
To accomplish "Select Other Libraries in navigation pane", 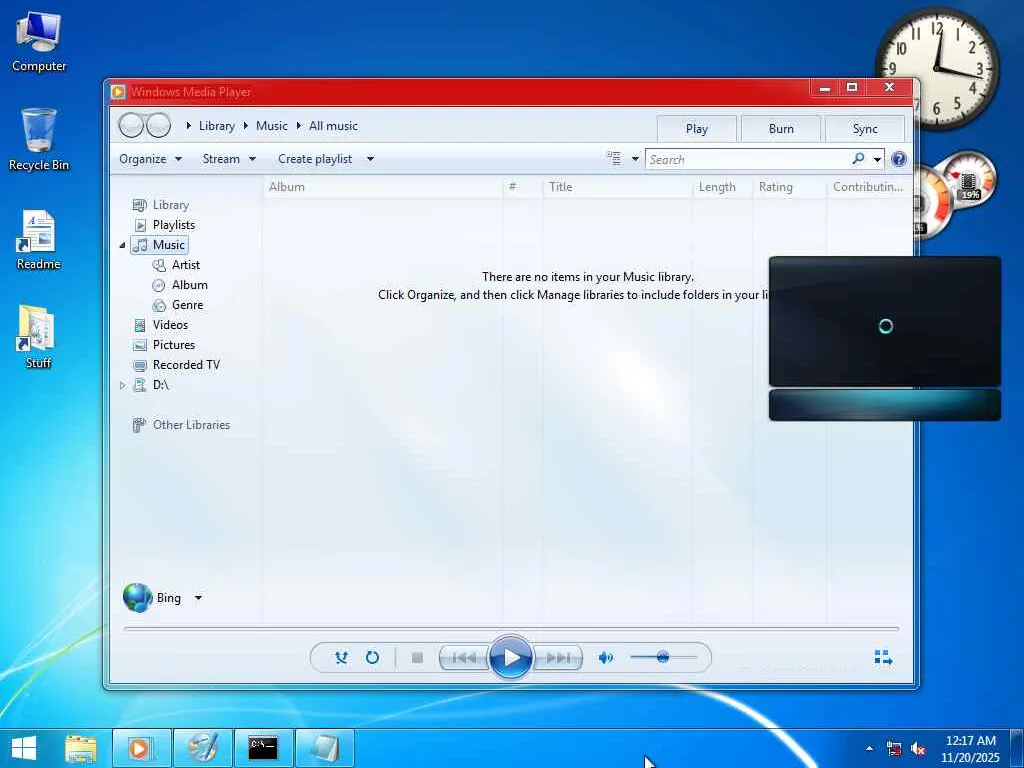I will [181, 425].
